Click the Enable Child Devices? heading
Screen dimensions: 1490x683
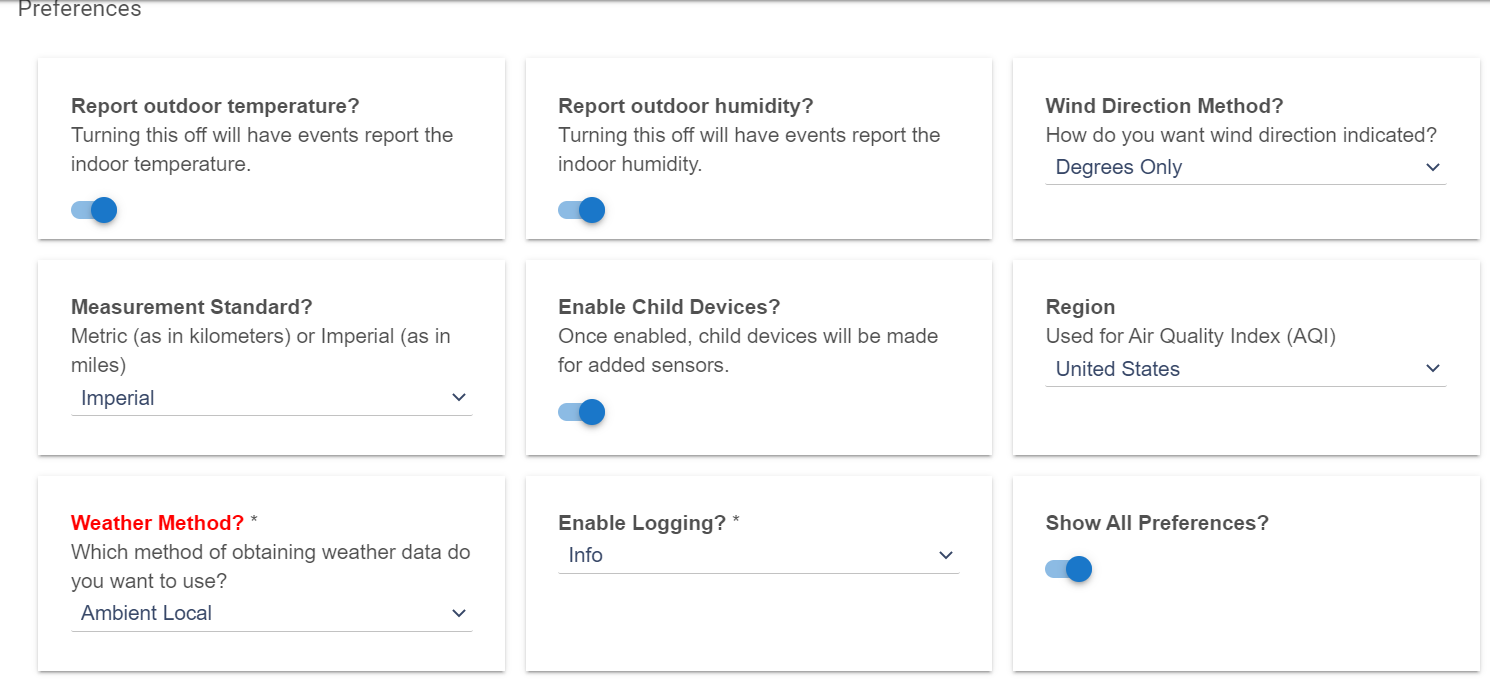click(x=669, y=307)
